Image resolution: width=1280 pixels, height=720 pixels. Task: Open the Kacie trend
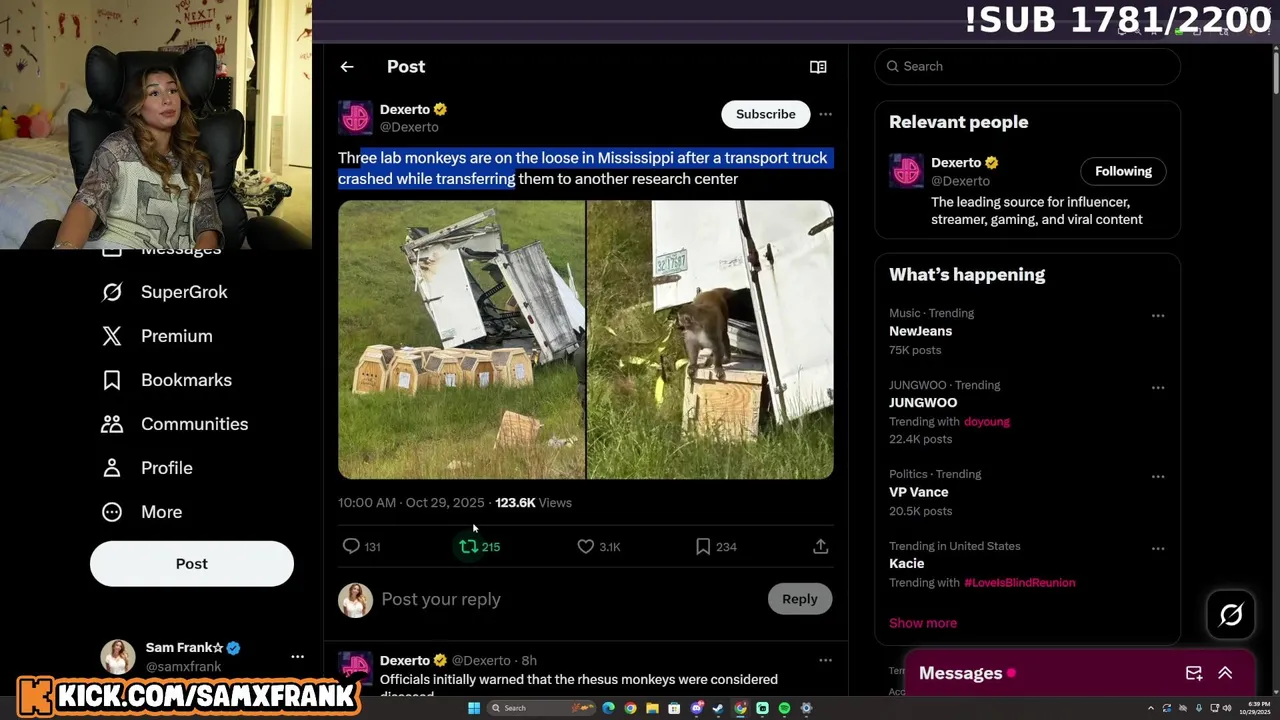[906, 564]
